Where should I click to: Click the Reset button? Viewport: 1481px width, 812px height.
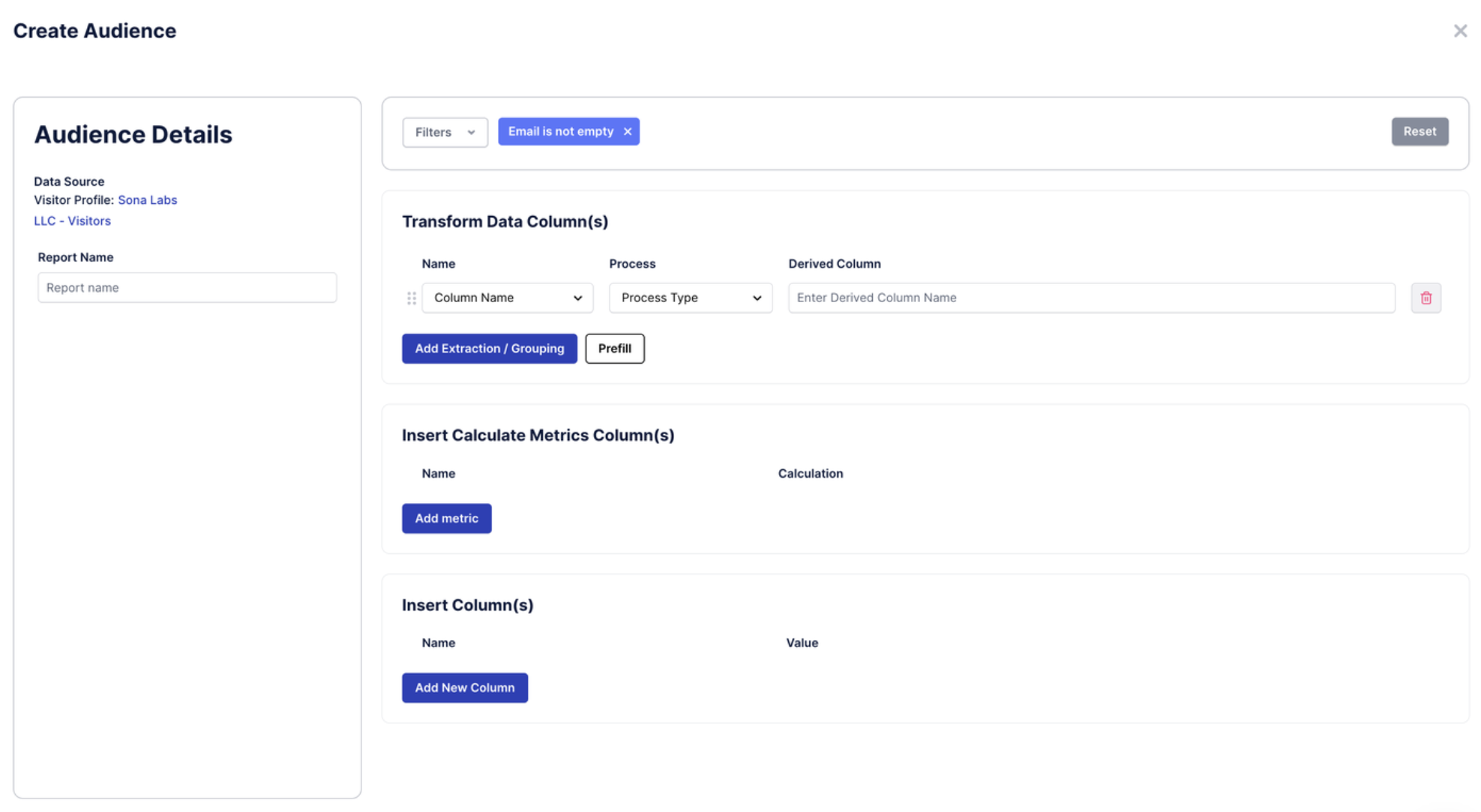coord(1419,131)
